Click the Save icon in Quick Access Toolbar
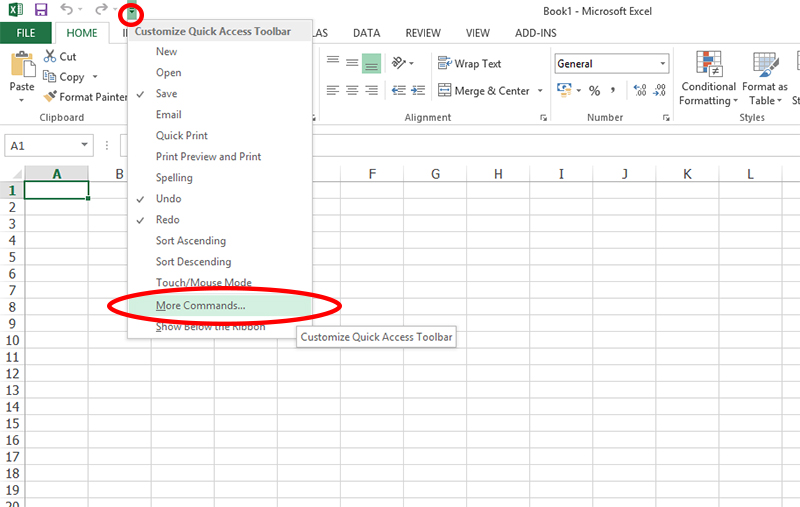The image size is (800, 507). [x=41, y=10]
